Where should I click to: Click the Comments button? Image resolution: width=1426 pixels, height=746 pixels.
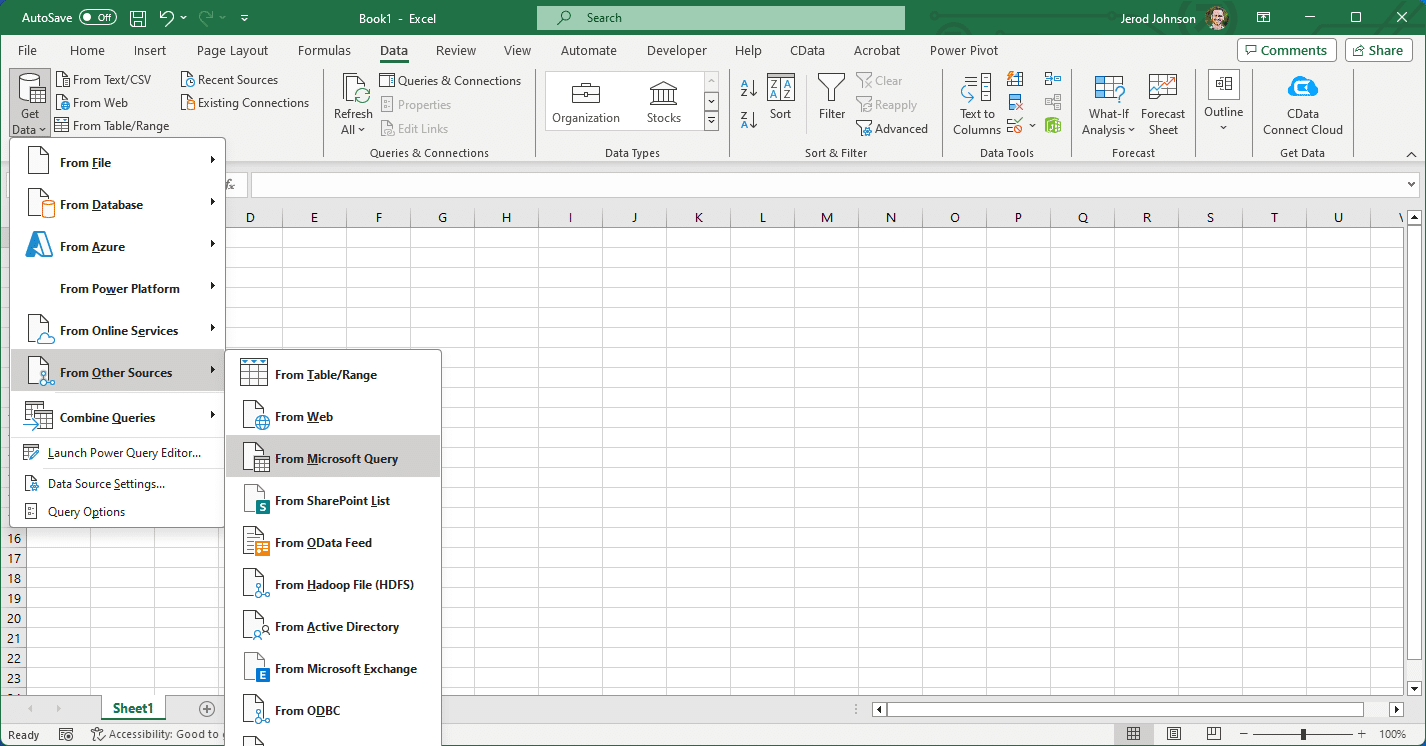(1286, 50)
